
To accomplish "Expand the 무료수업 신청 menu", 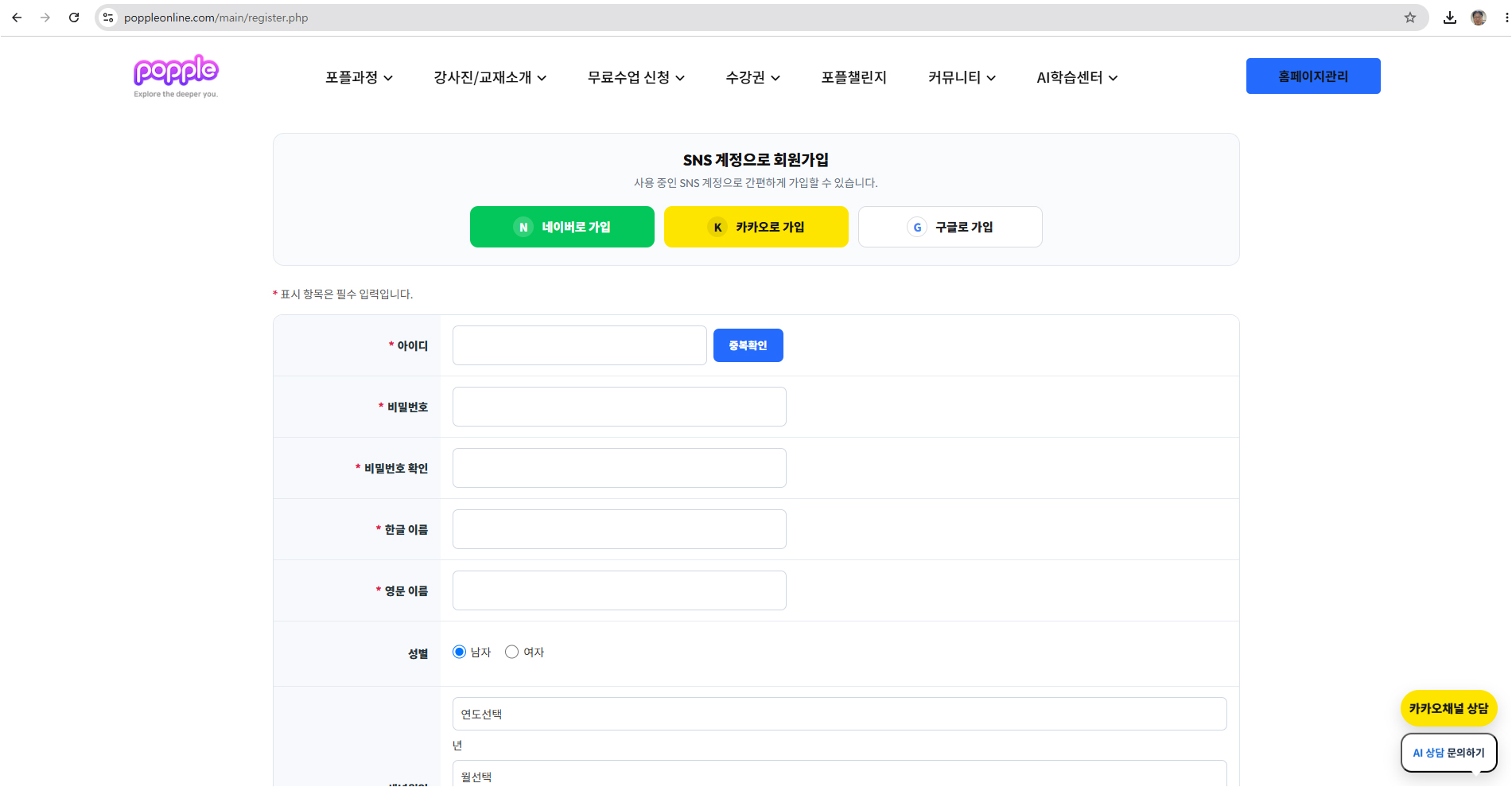I will (636, 77).
